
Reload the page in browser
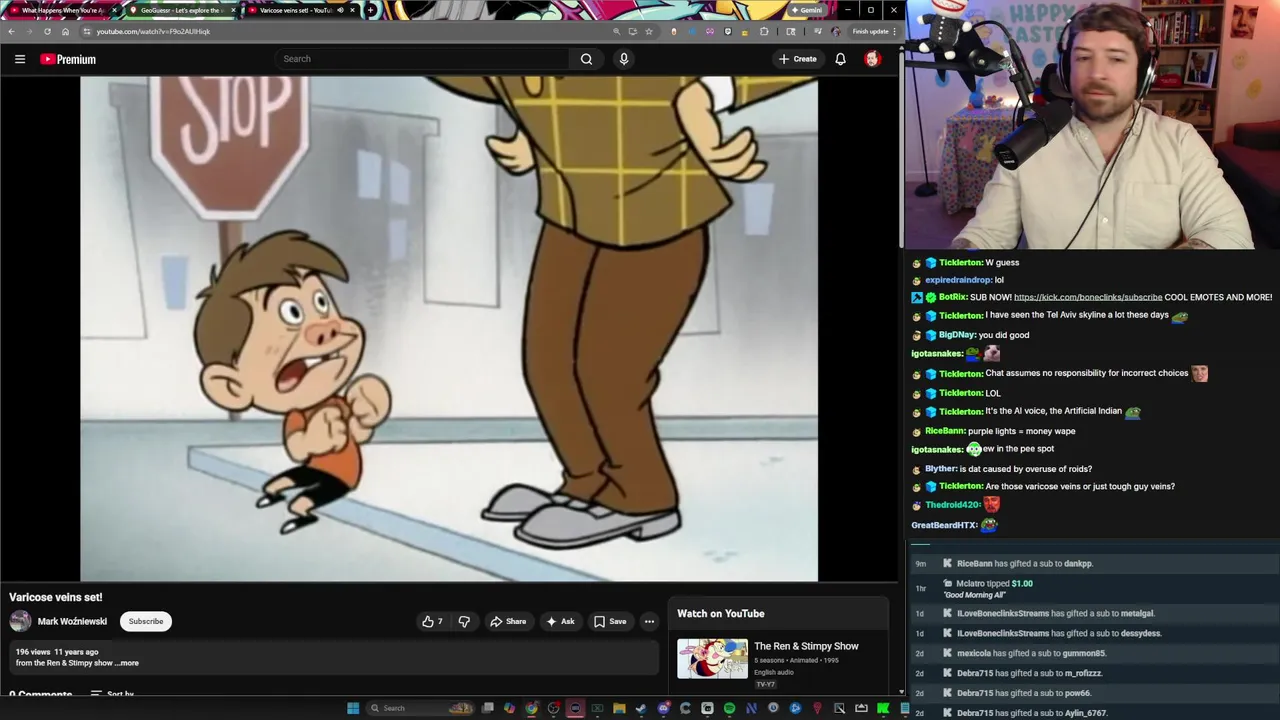[47, 31]
